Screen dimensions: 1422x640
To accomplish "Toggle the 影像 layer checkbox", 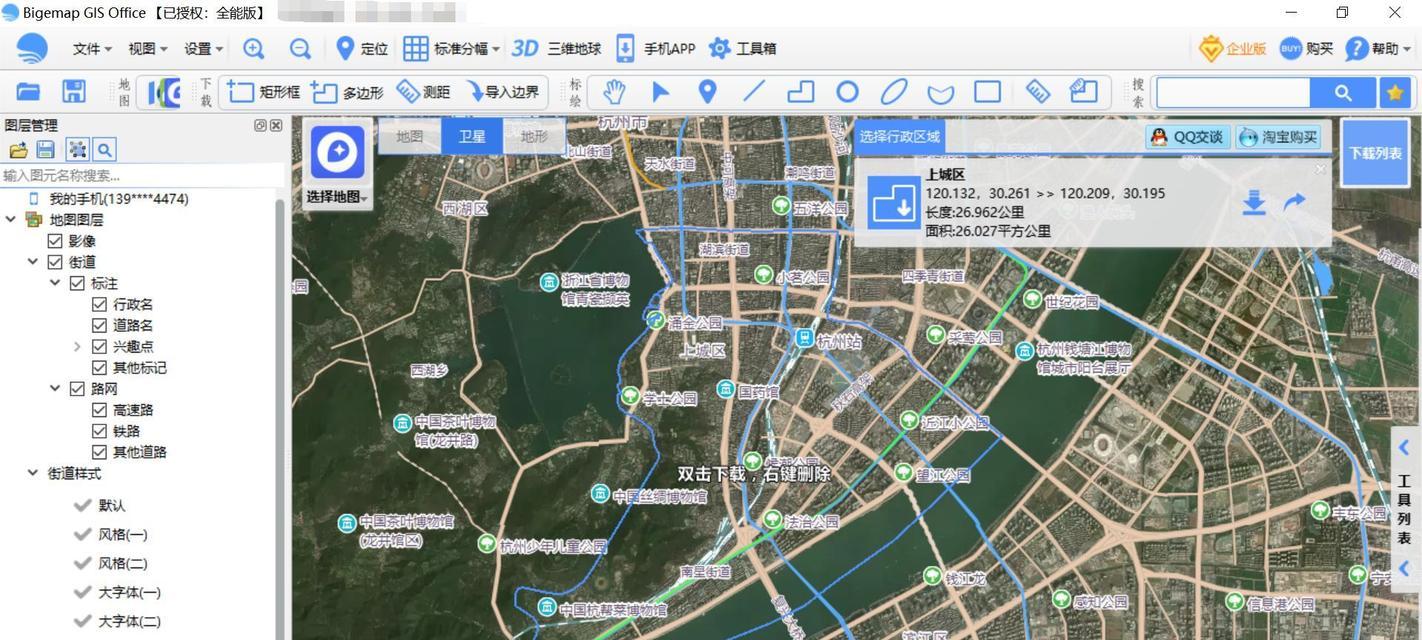I will pyautogui.click(x=55, y=241).
